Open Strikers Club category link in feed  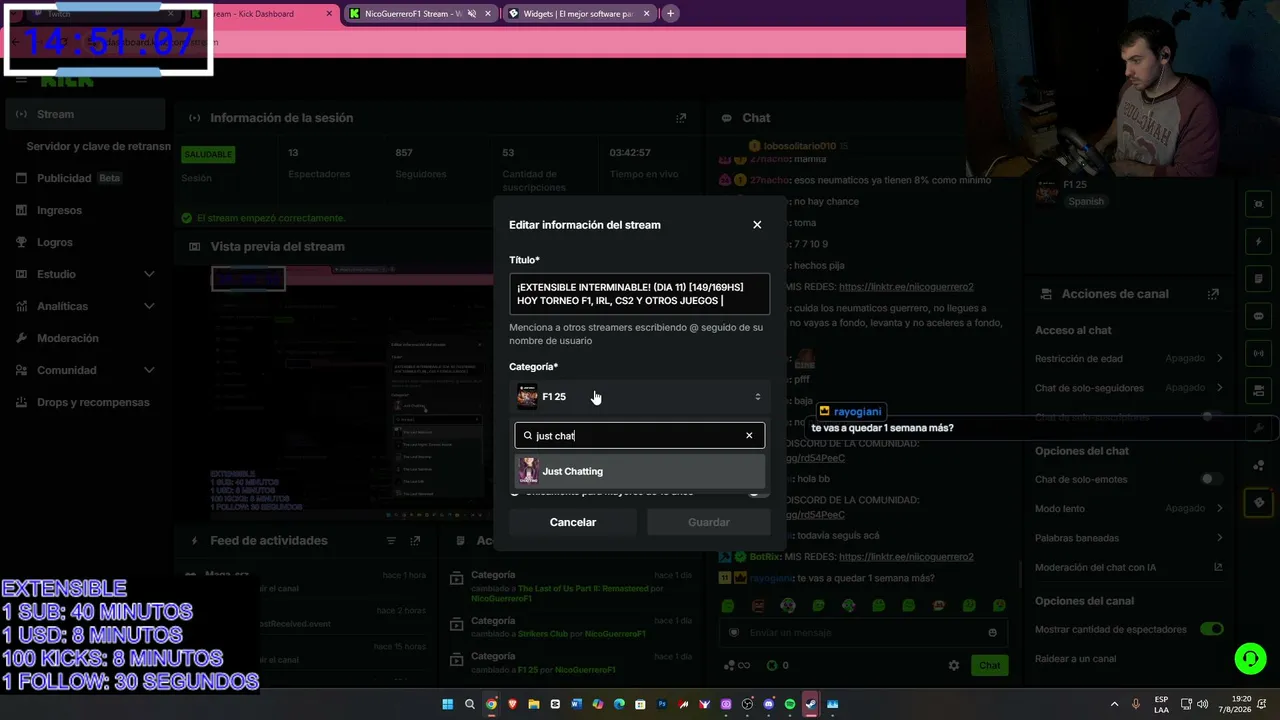(x=543, y=634)
